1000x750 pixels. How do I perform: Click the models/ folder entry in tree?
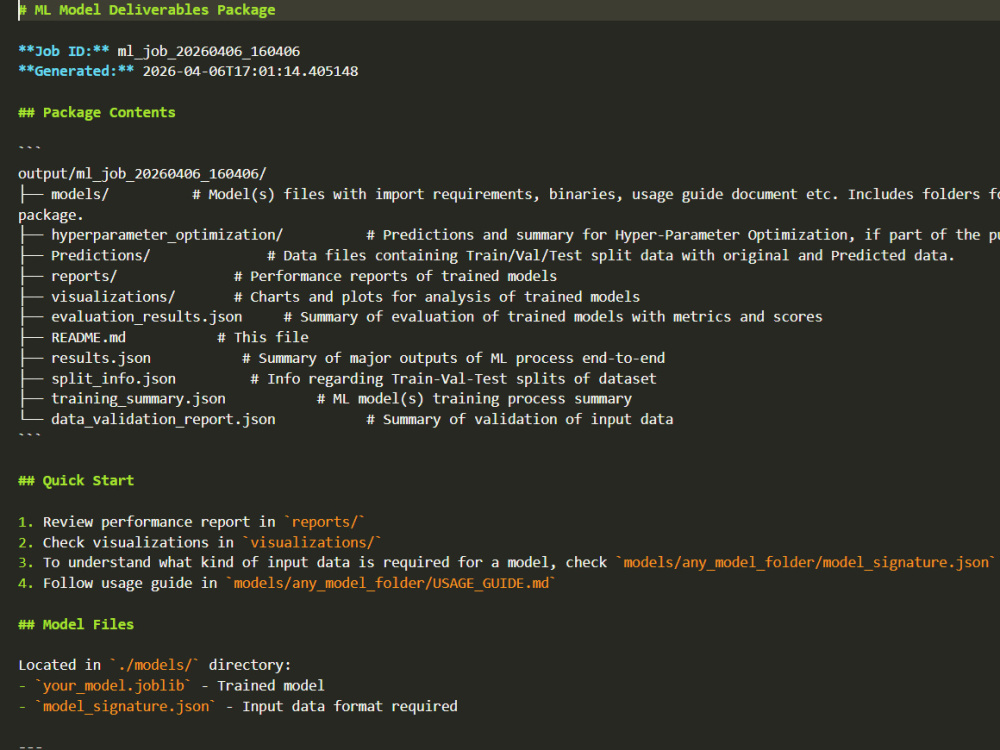tap(80, 195)
